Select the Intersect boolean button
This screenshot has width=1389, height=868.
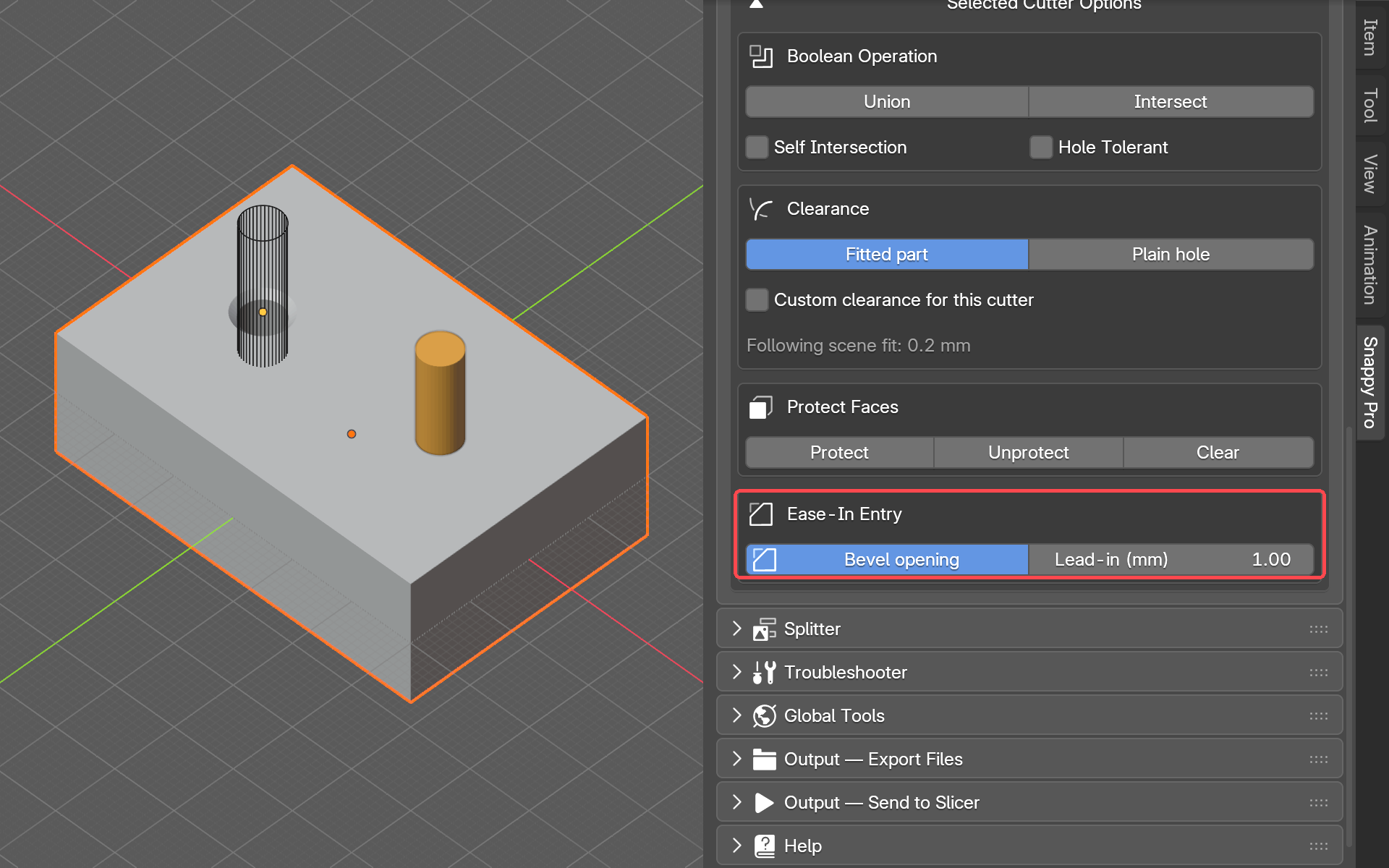pyautogui.click(x=1171, y=102)
